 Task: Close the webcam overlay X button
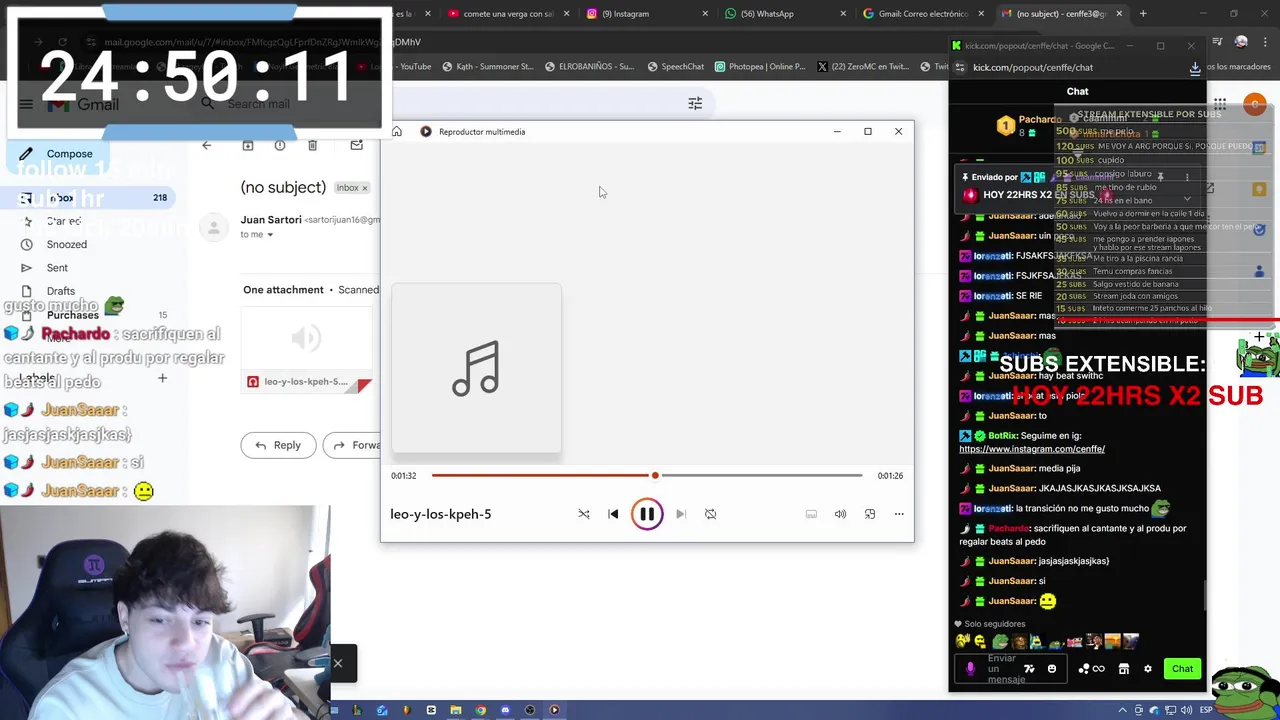click(x=338, y=663)
